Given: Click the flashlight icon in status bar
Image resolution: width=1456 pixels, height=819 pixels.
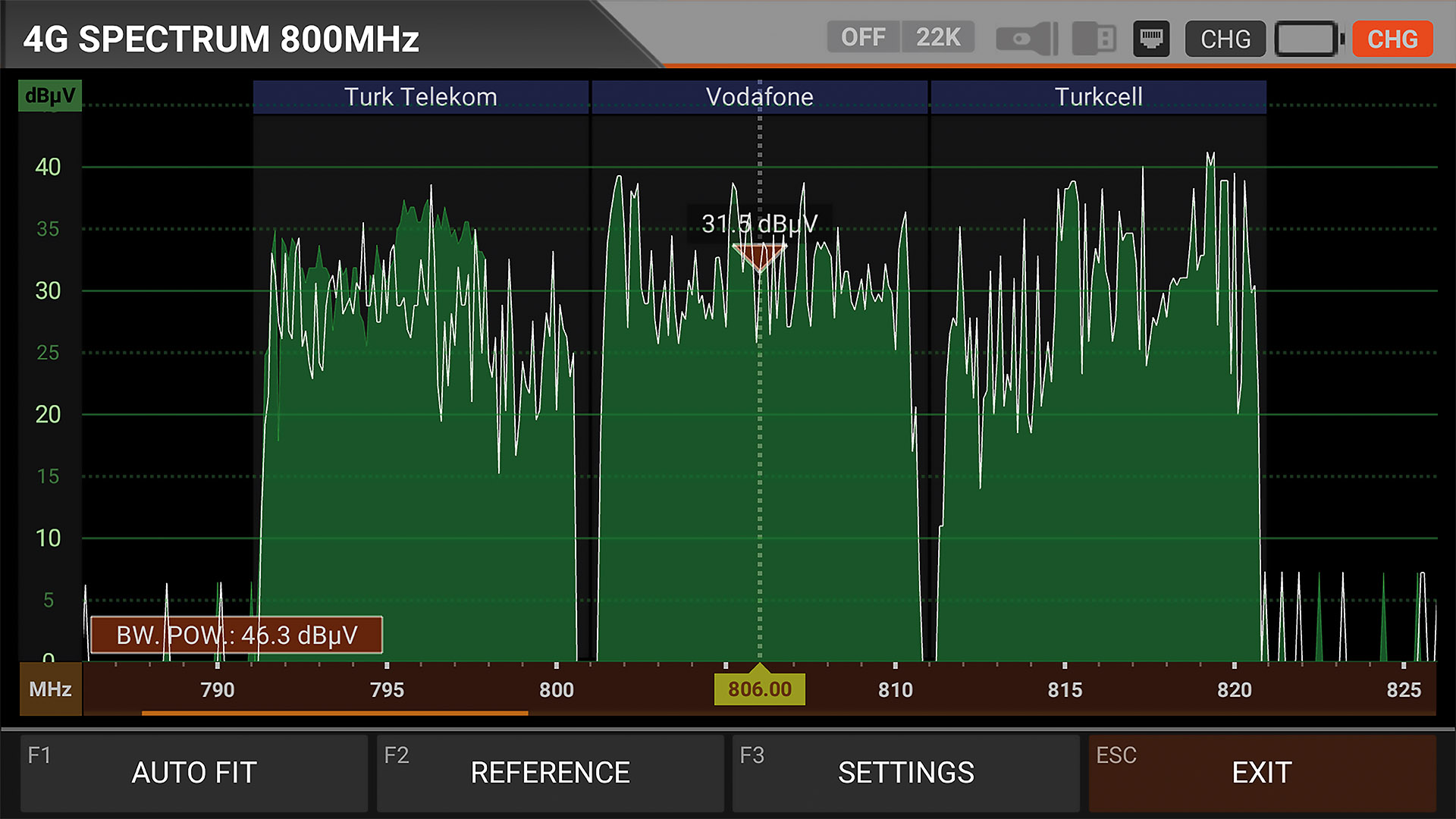Looking at the screenshot, I should click(1027, 39).
